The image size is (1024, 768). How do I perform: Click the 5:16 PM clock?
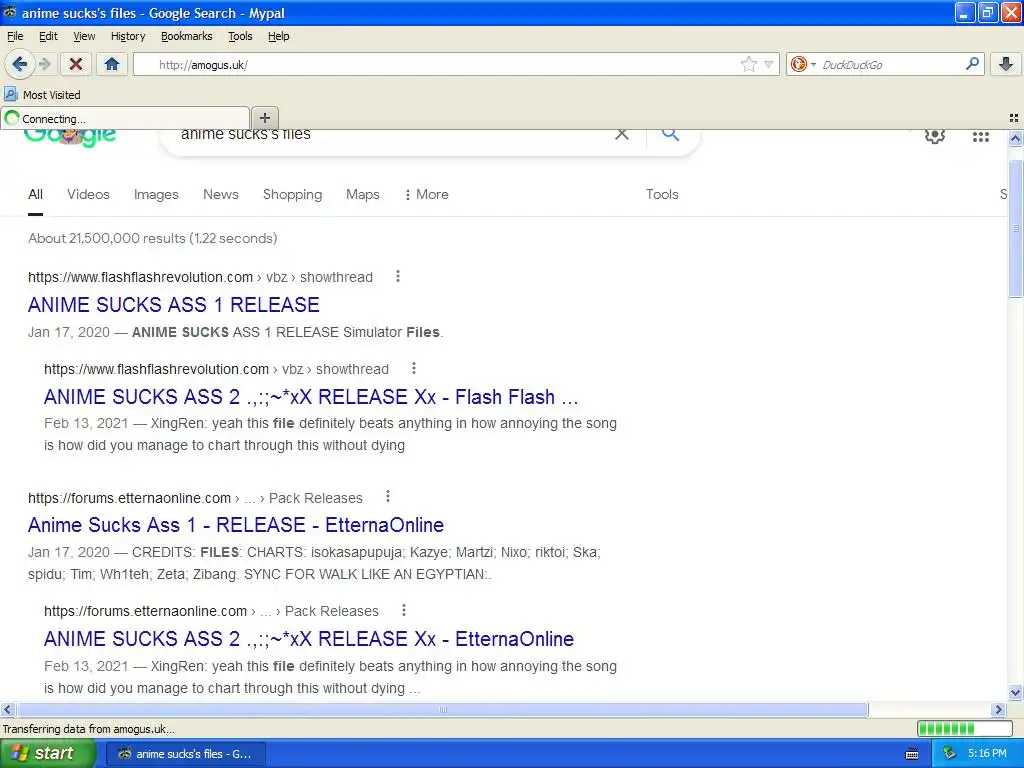(x=987, y=754)
